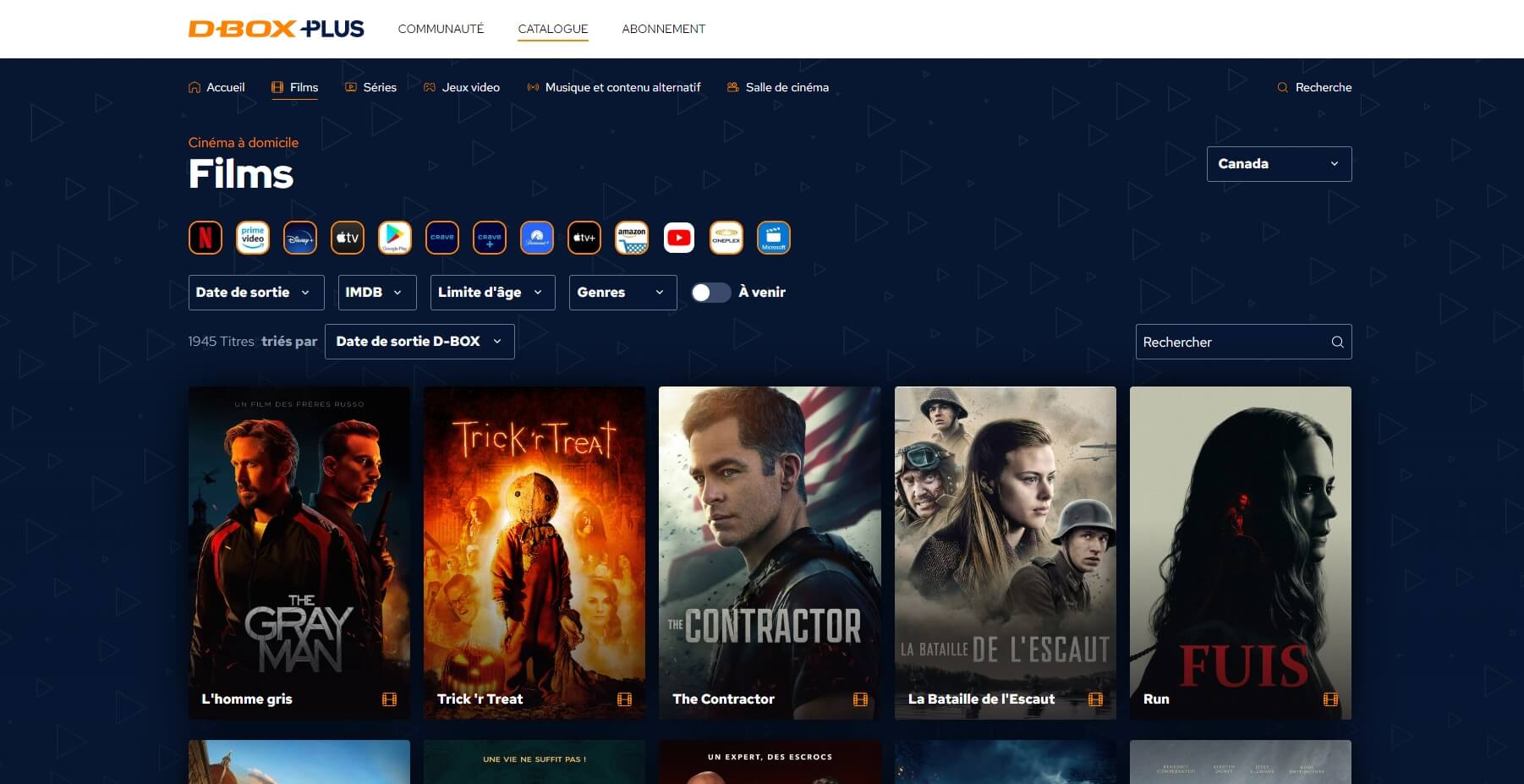Select the Disney+ provider icon
Viewport: 1524px width, 784px height.
pyautogui.click(x=300, y=238)
